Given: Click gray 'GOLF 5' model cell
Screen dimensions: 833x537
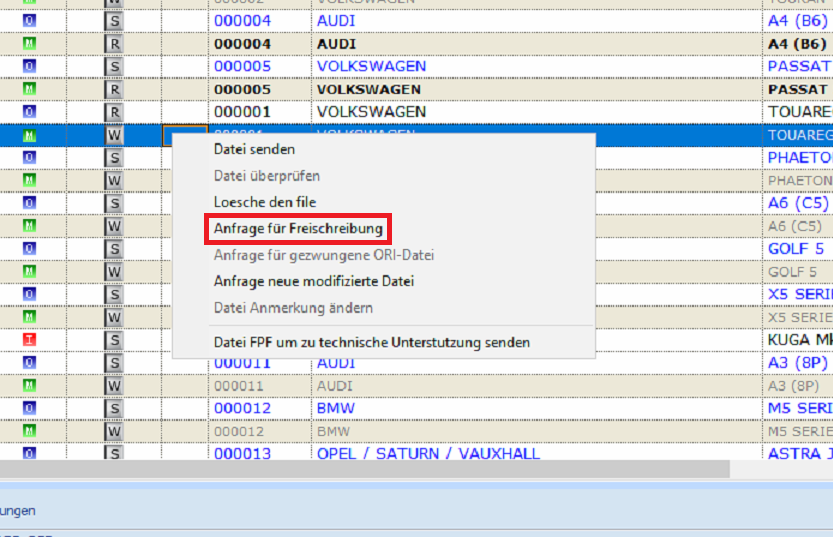Looking at the screenshot, I should click(x=792, y=272).
